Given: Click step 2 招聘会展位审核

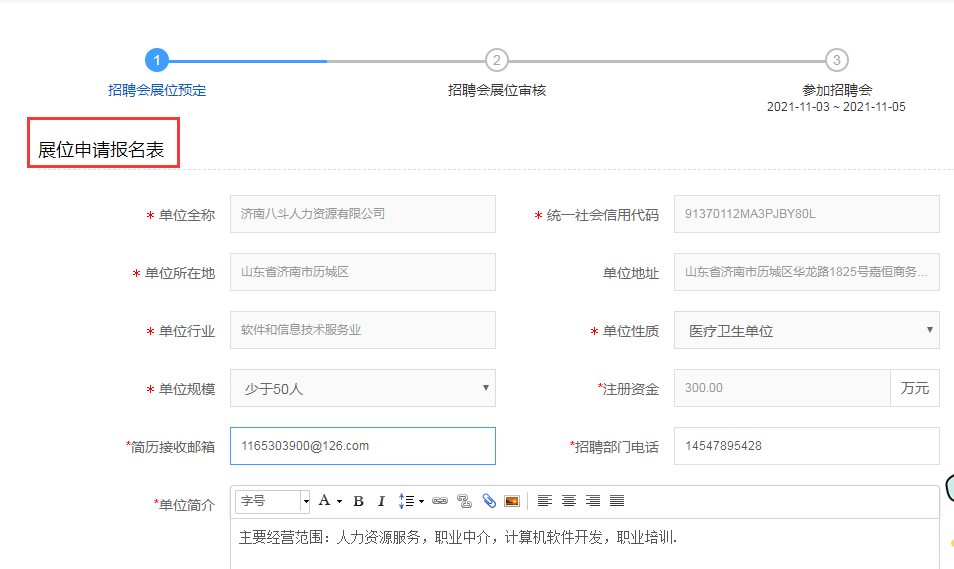Looking at the screenshot, I should coord(497,61).
